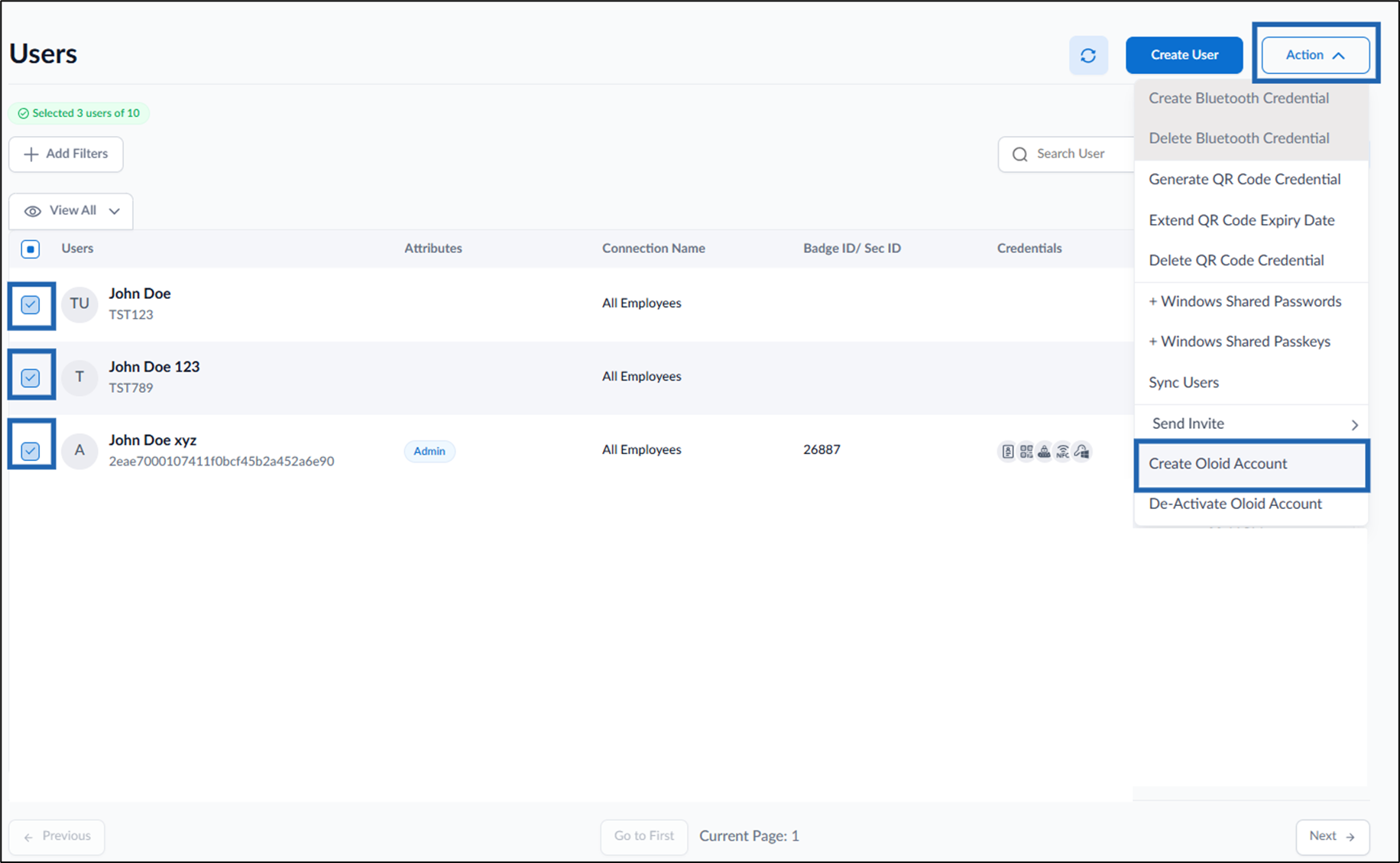Uncheck the John Doe xyz checkbox
The image size is (1400, 863).
coord(31,451)
